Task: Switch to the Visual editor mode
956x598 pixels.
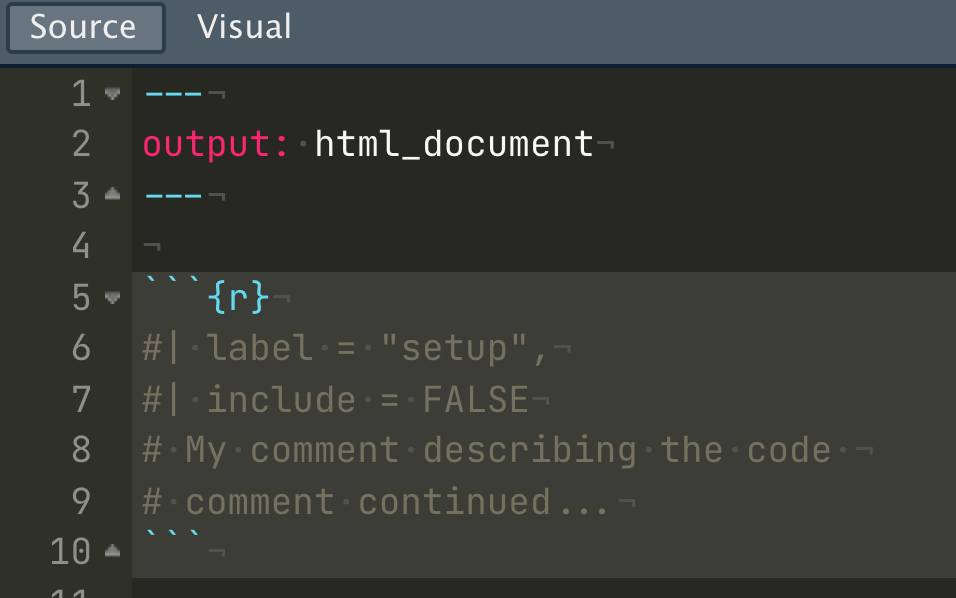Action: tap(243, 27)
